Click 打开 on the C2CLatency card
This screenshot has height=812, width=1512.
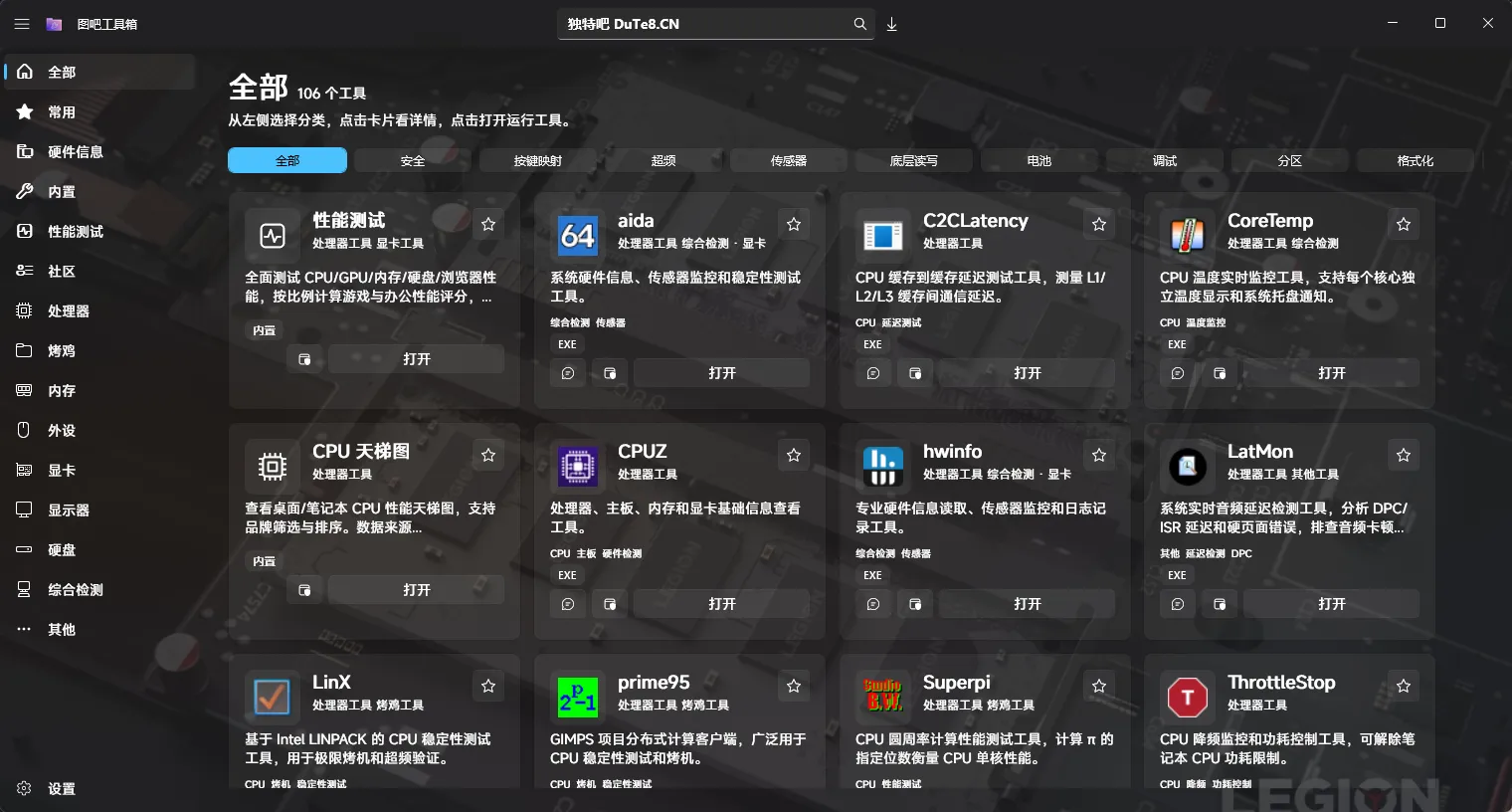[x=1028, y=373]
